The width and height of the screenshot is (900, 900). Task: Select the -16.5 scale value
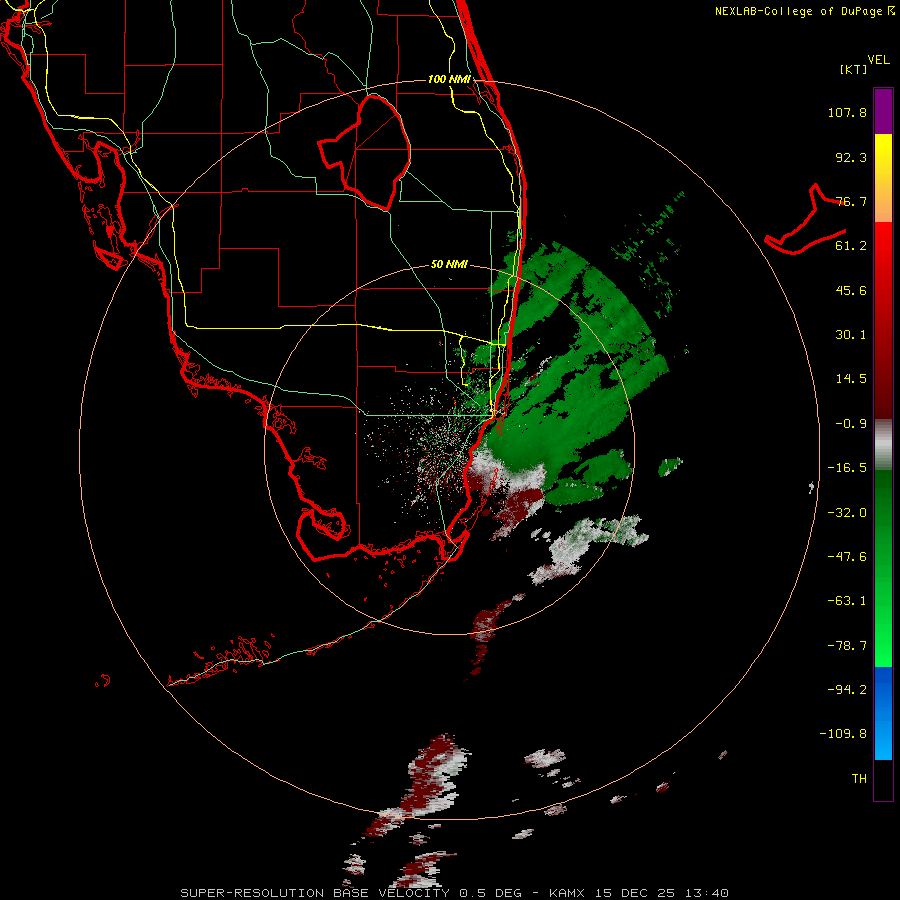[847, 468]
